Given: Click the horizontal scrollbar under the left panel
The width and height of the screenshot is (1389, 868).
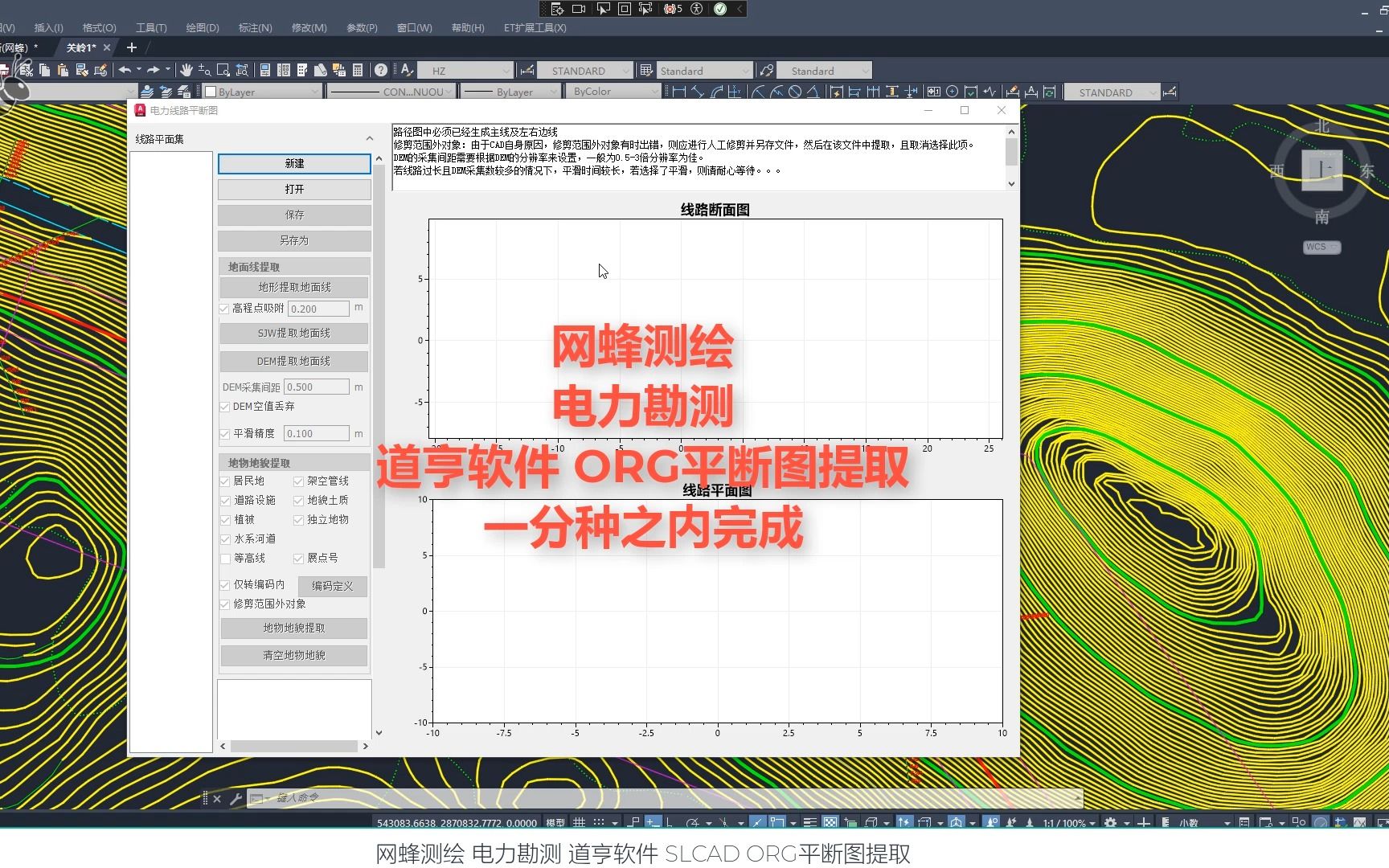Looking at the screenshot, I should (x=294, y=746).
